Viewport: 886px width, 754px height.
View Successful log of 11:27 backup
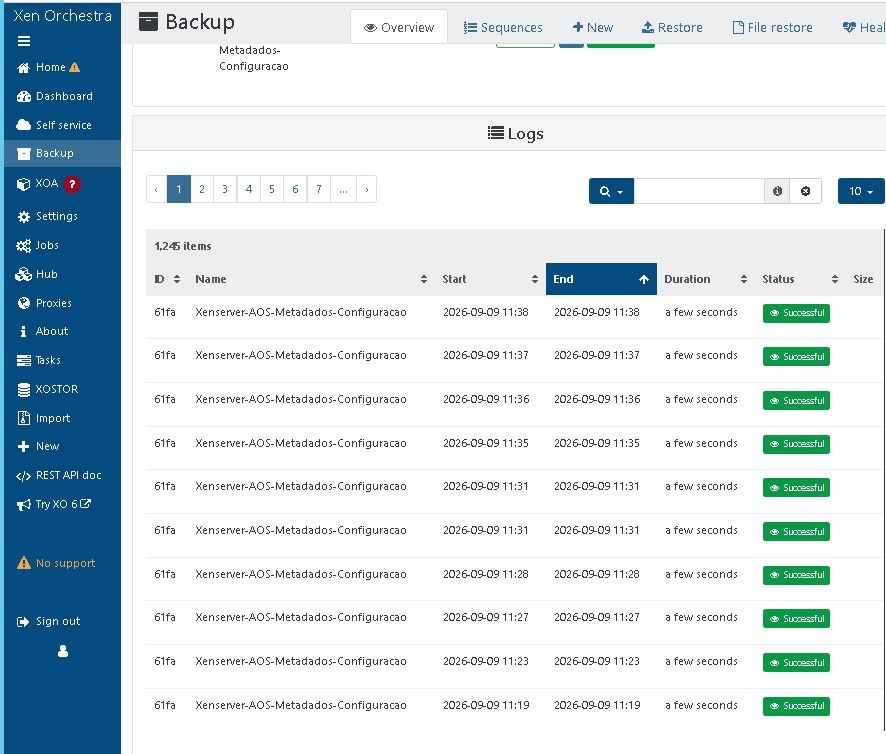pos(796,619)
